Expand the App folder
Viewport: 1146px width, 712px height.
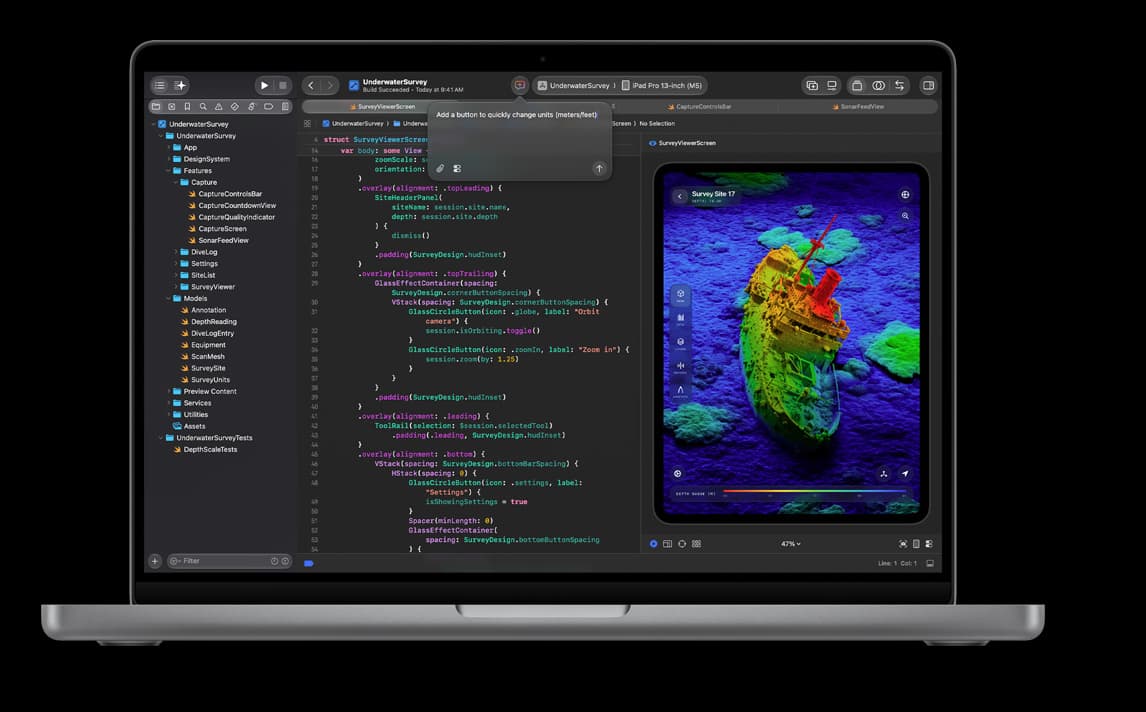(x=169, y=148)
